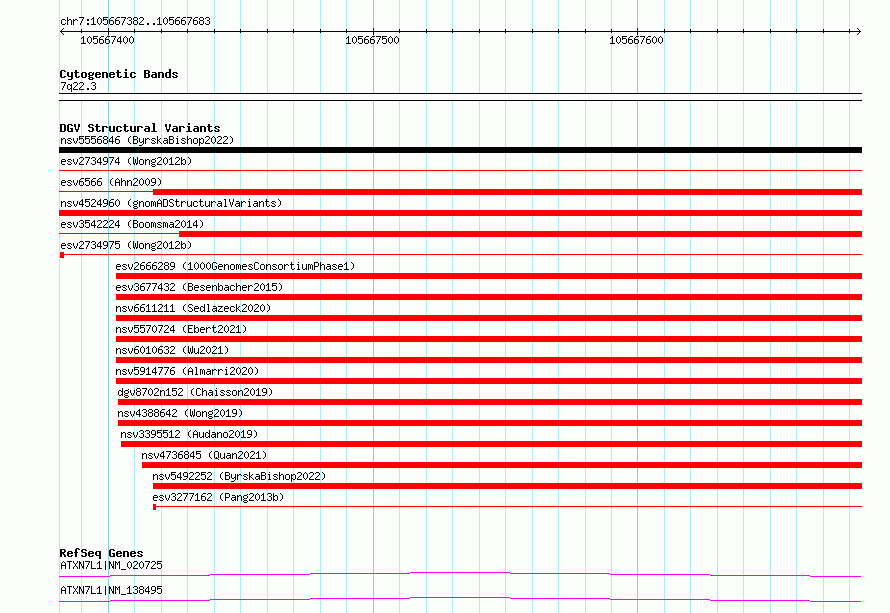Open variant nsv5492252 (ByrskaBishop2022) label
Screen dimensions: 890x613
coord(239,476)
